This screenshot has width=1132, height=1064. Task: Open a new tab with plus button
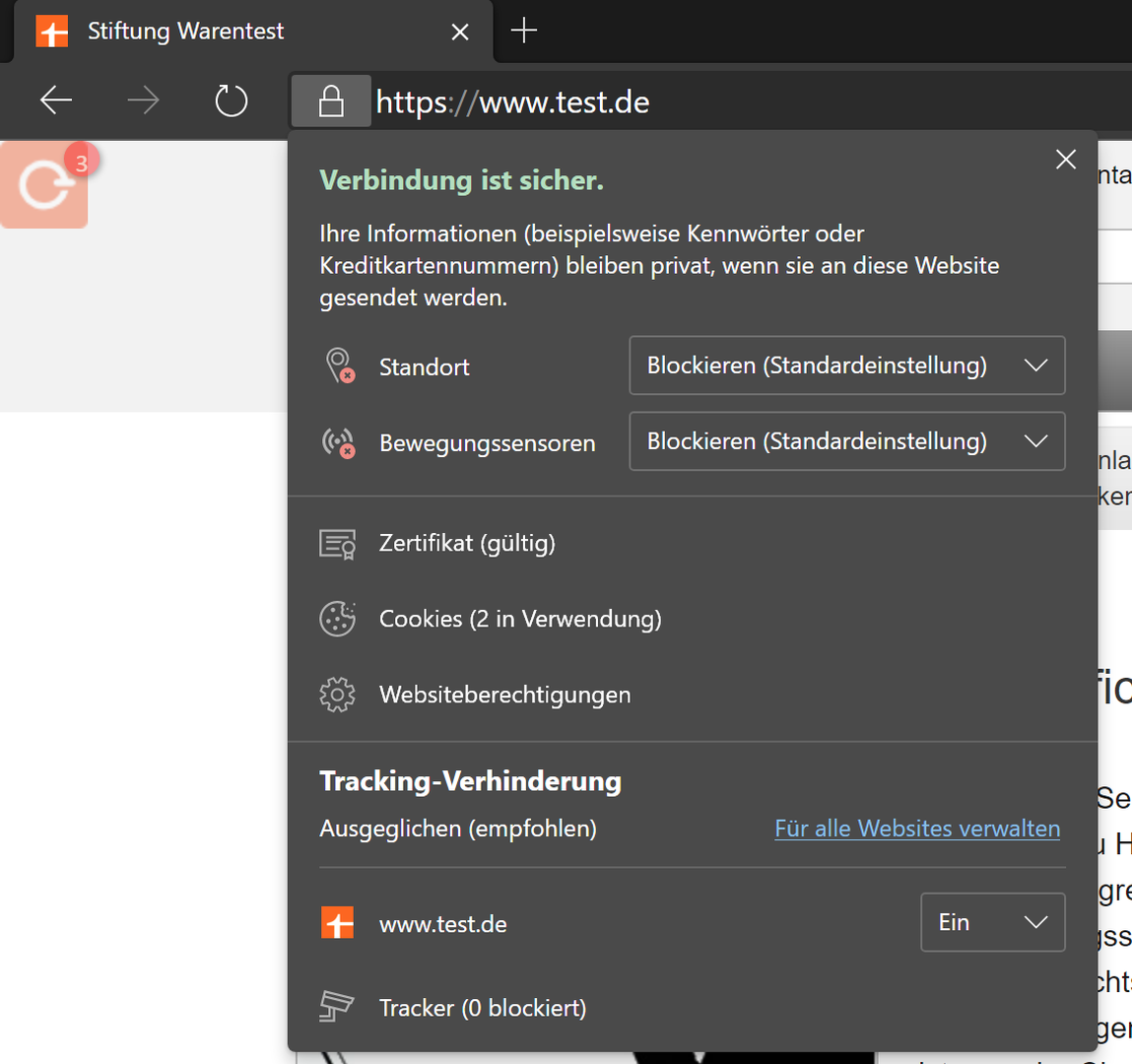point(523,32)
